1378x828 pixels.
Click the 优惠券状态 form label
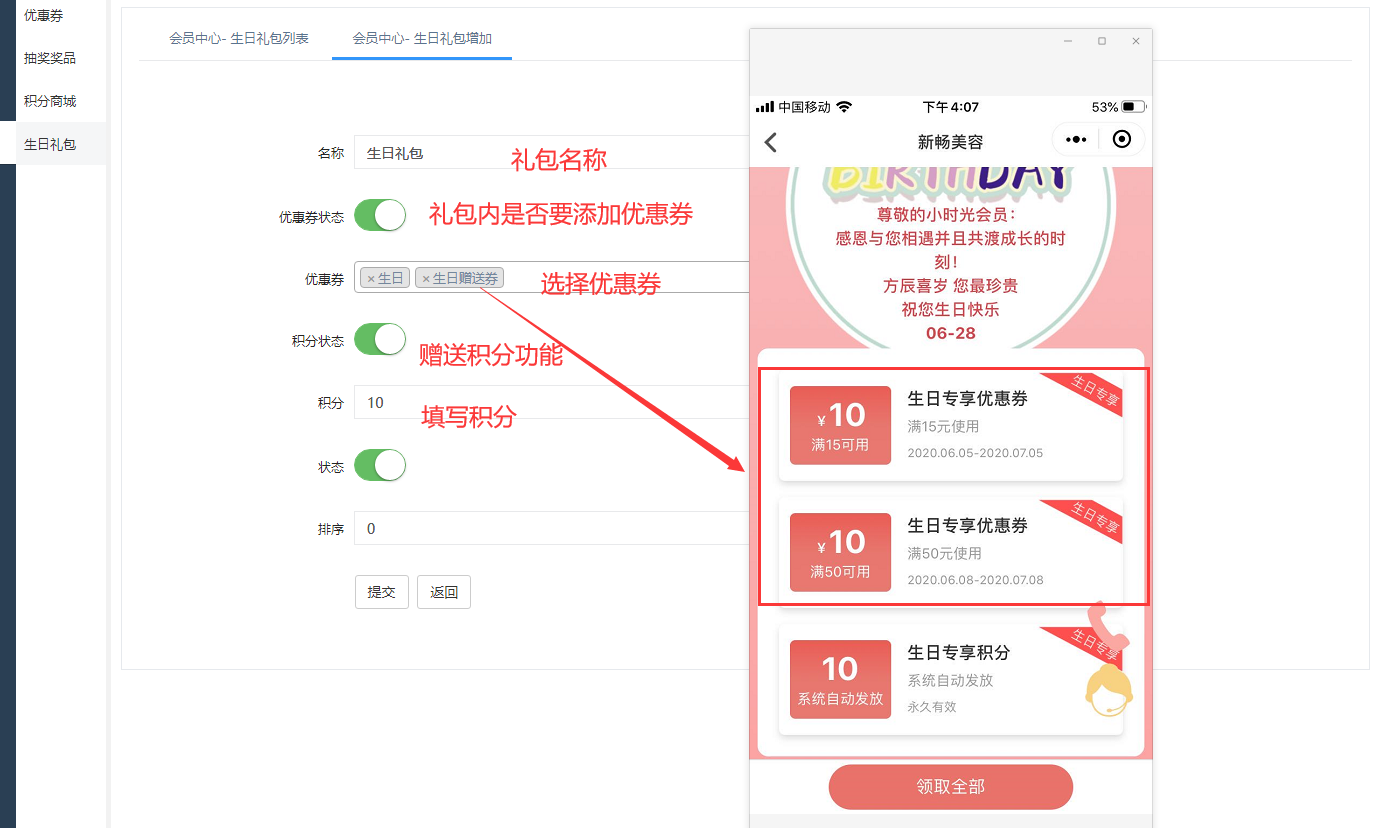coord(312,217)
